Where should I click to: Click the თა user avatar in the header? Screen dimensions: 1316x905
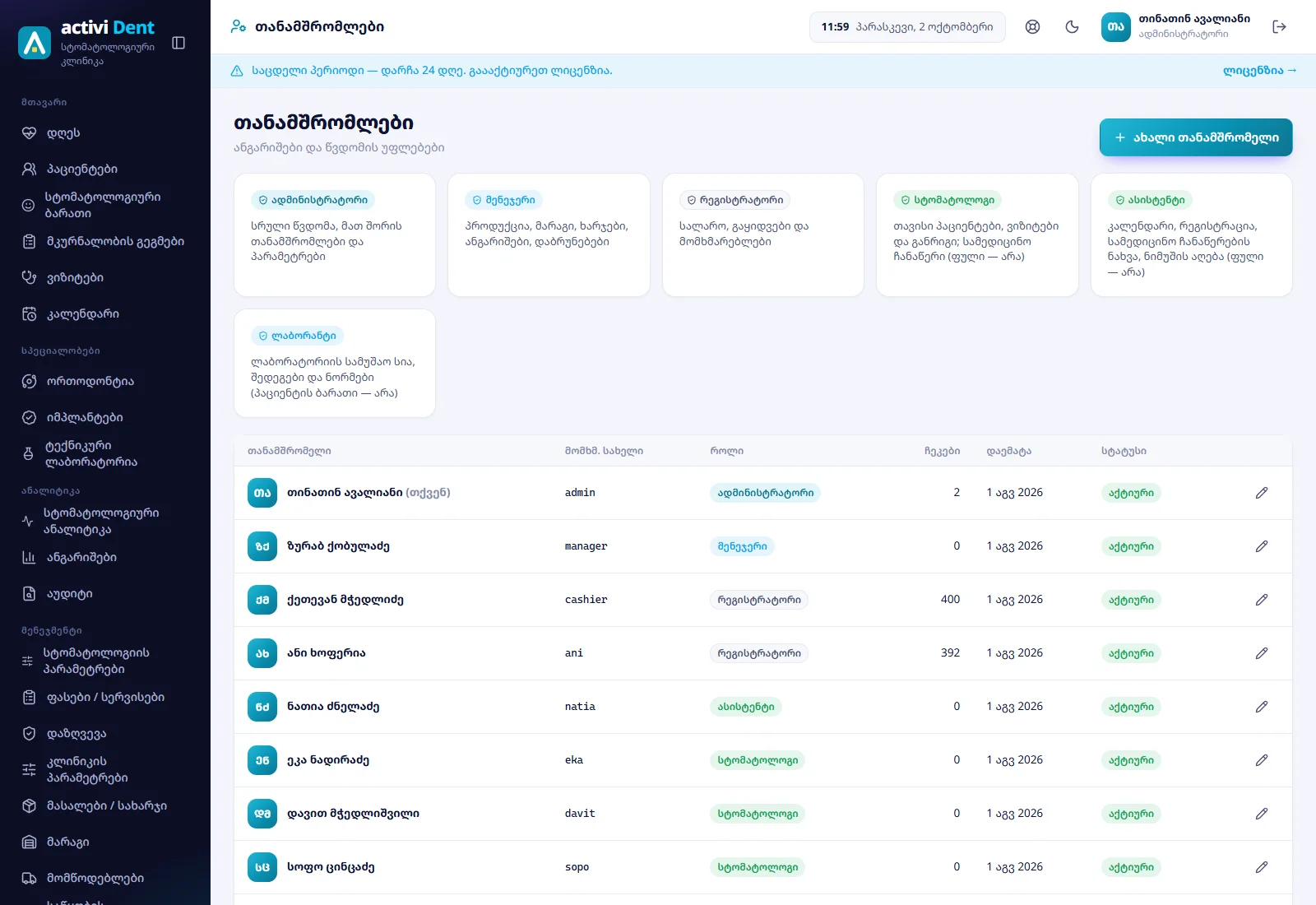1115,27
